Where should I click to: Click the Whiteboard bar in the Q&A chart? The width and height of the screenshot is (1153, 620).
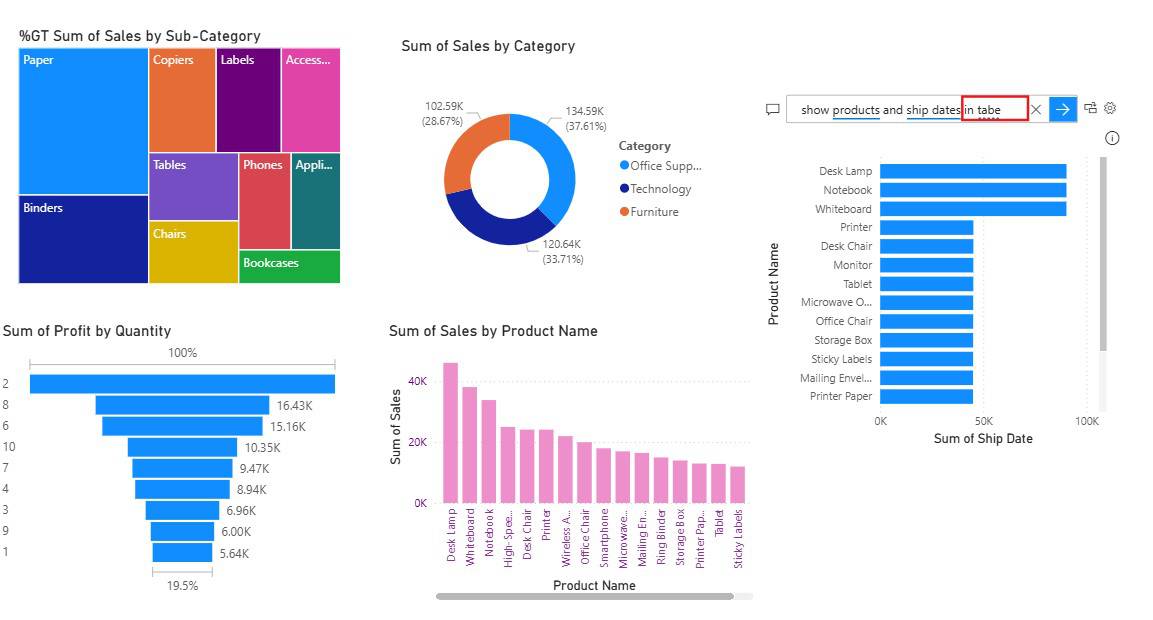[973, 209]
